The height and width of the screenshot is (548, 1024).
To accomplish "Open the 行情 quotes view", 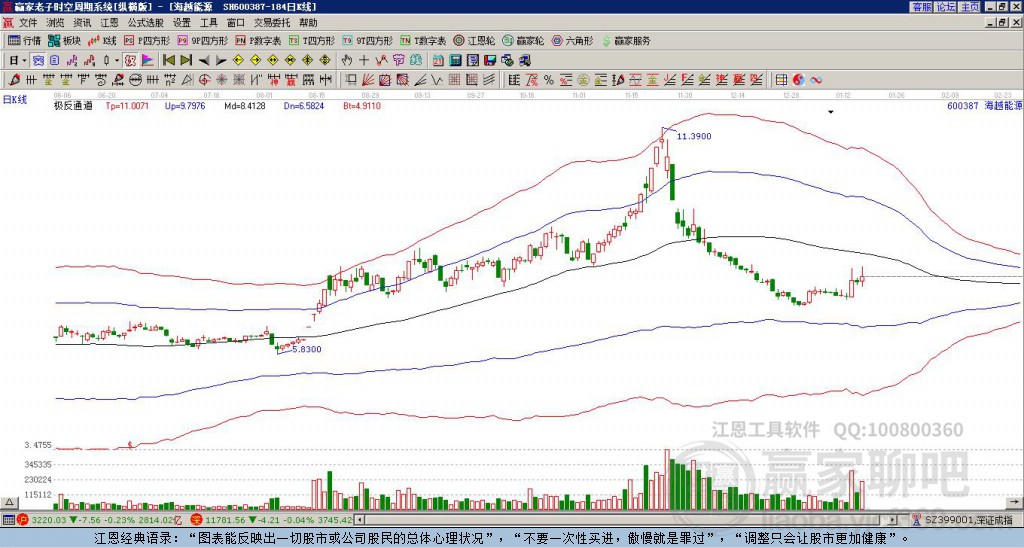I will 24,41.
